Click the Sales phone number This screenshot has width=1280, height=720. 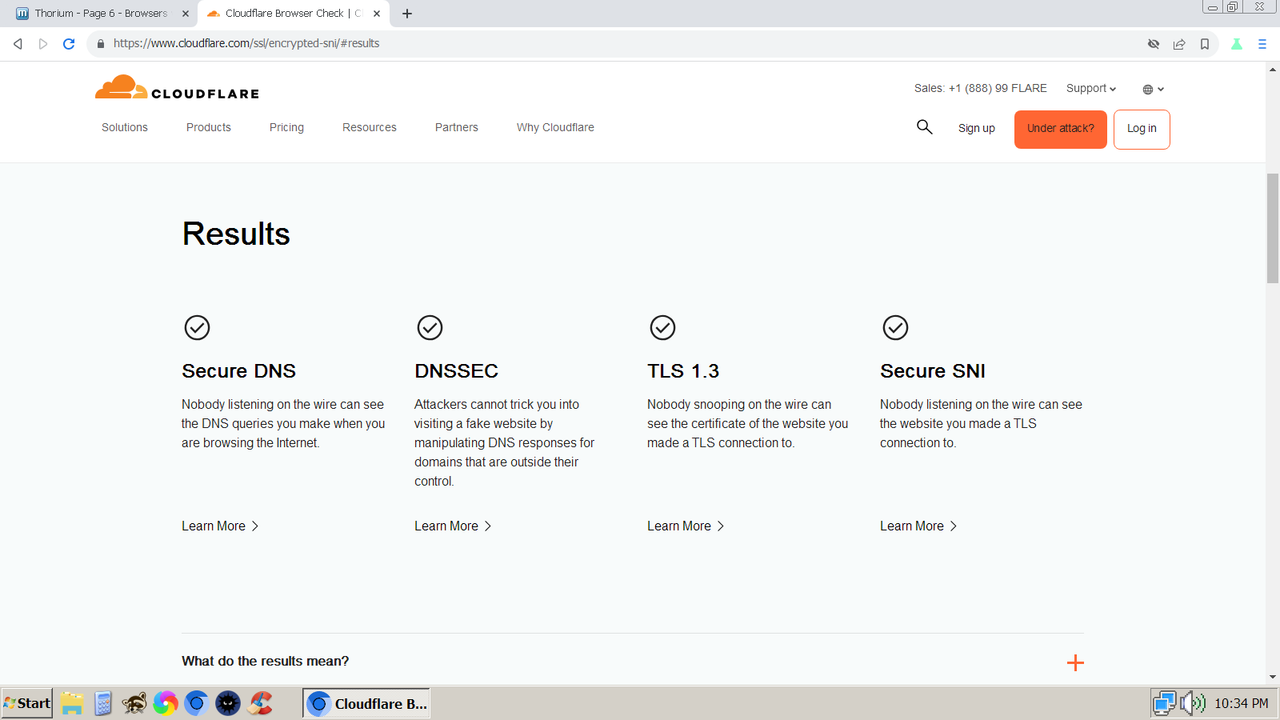click(981, 88)
